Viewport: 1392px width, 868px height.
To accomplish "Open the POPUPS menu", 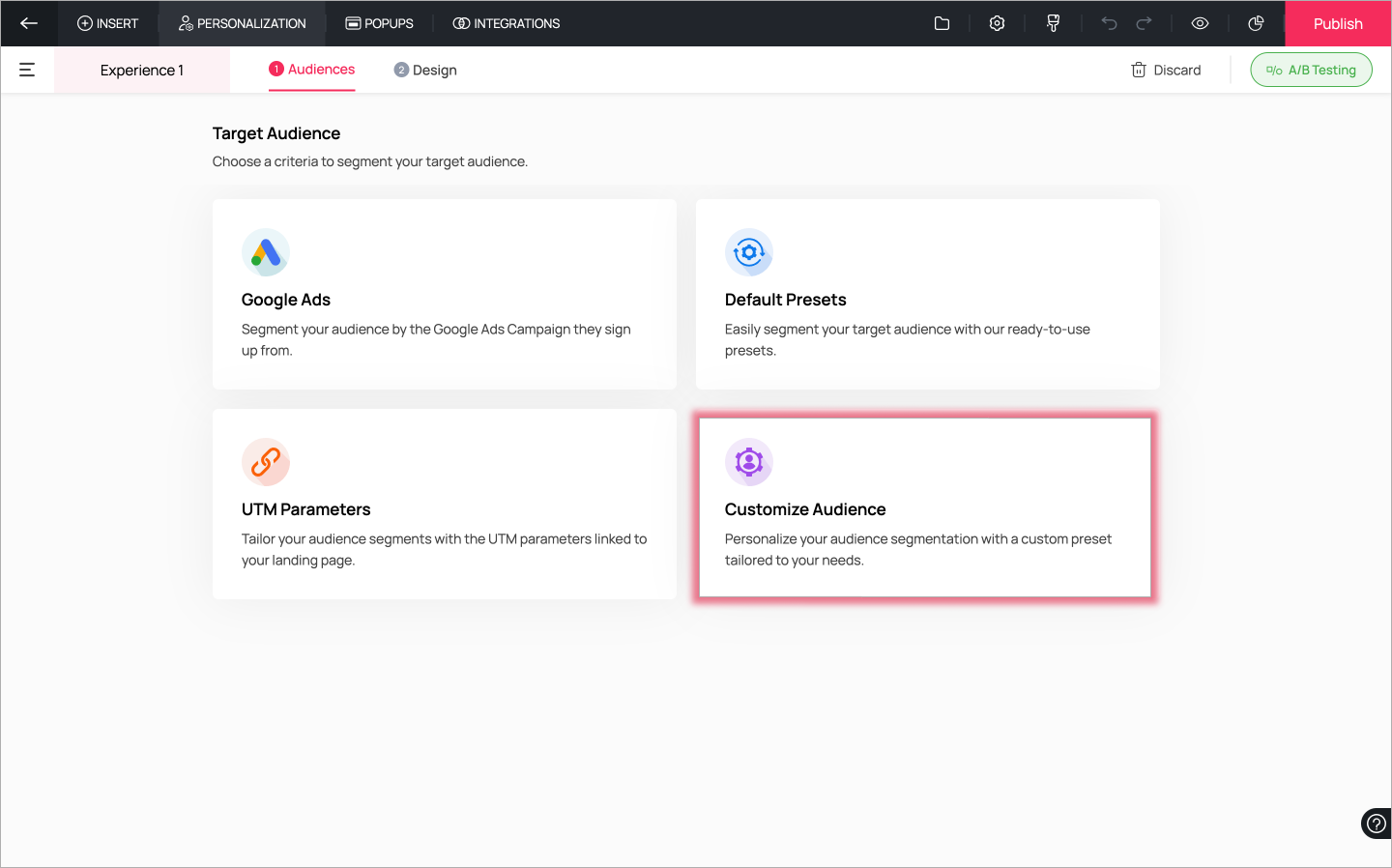I will click(379, 23).
